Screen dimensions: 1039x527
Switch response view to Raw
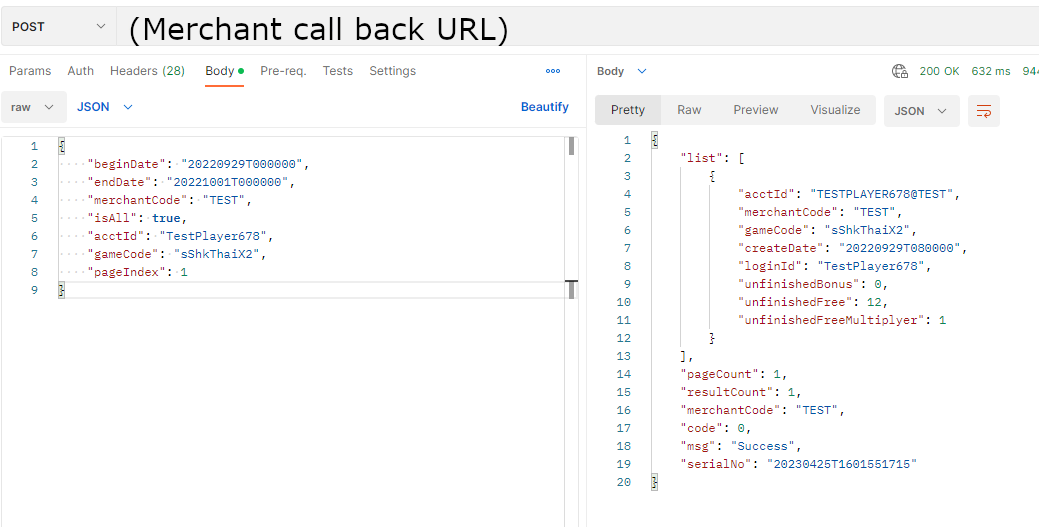coord(689,110)
